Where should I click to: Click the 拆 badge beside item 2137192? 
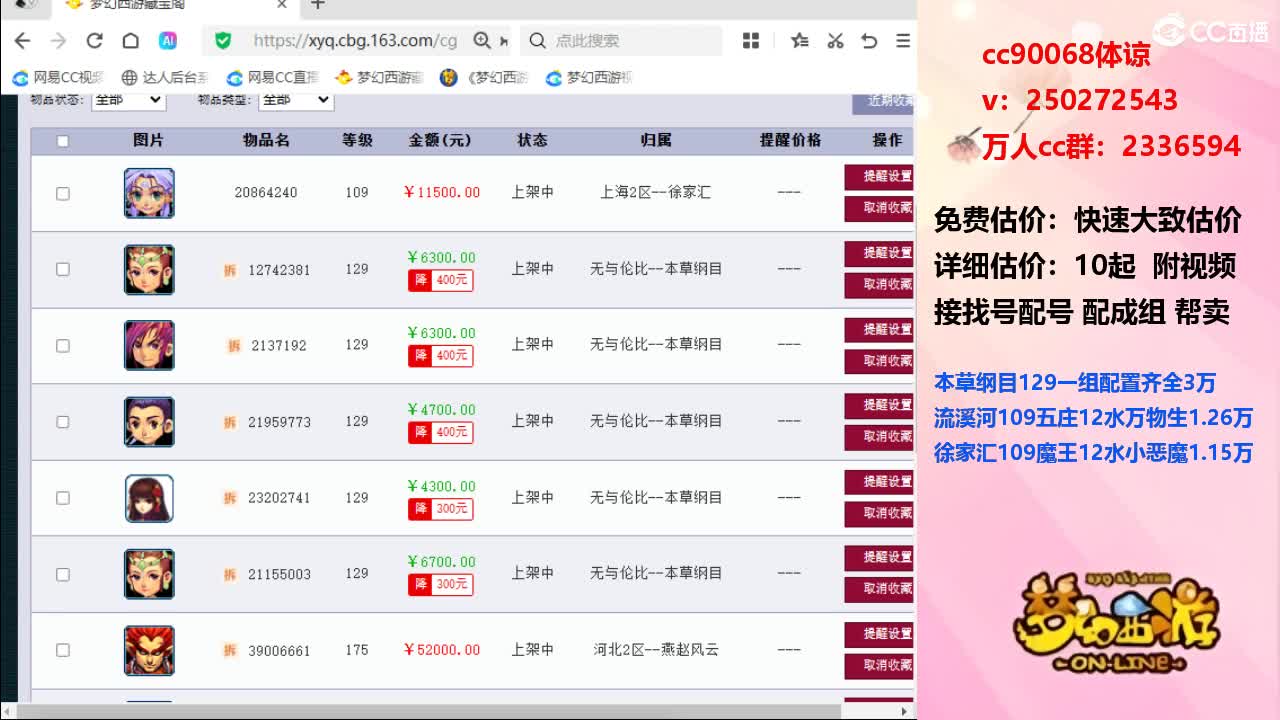234,346
